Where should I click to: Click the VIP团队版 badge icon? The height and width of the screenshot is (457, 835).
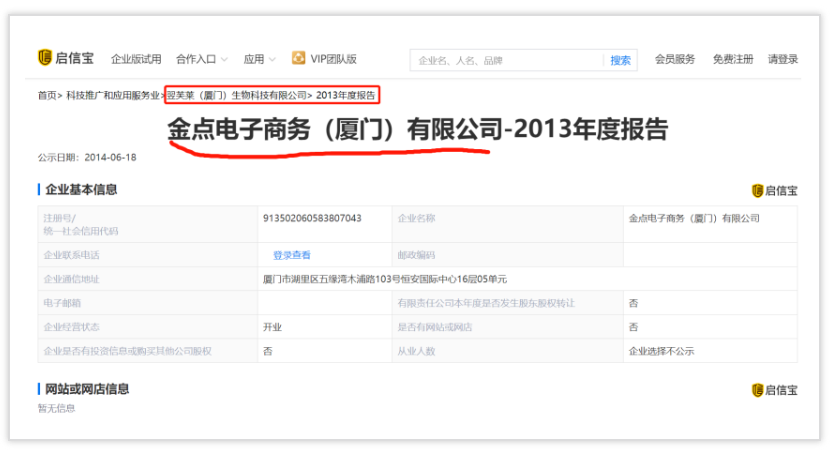(x=298, y=58)
